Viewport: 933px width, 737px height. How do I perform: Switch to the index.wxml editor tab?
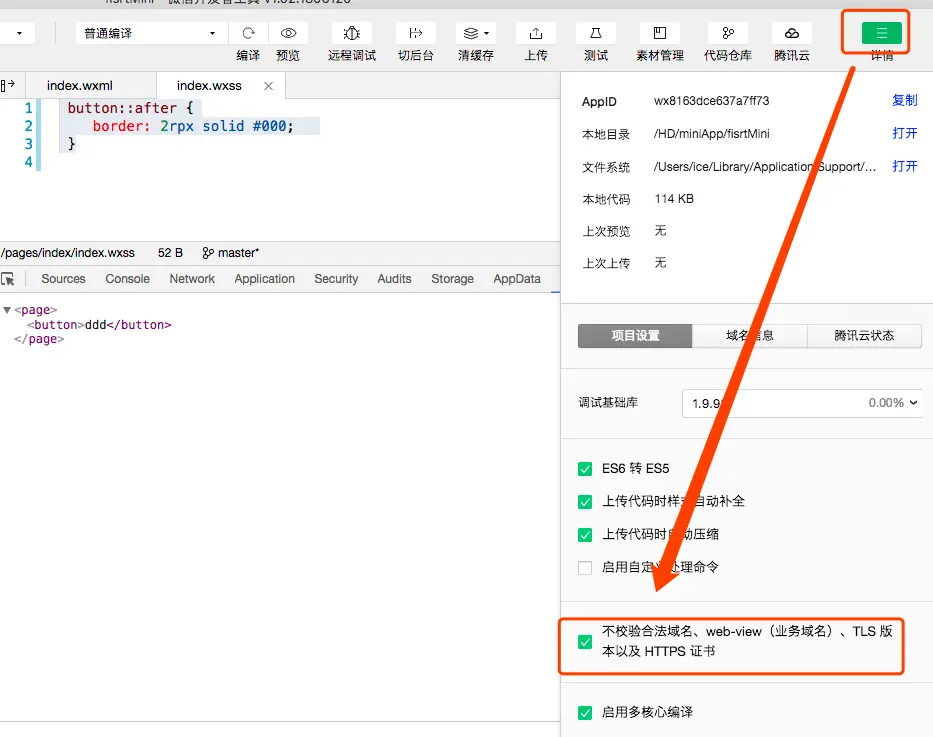[x=80, y=86]
